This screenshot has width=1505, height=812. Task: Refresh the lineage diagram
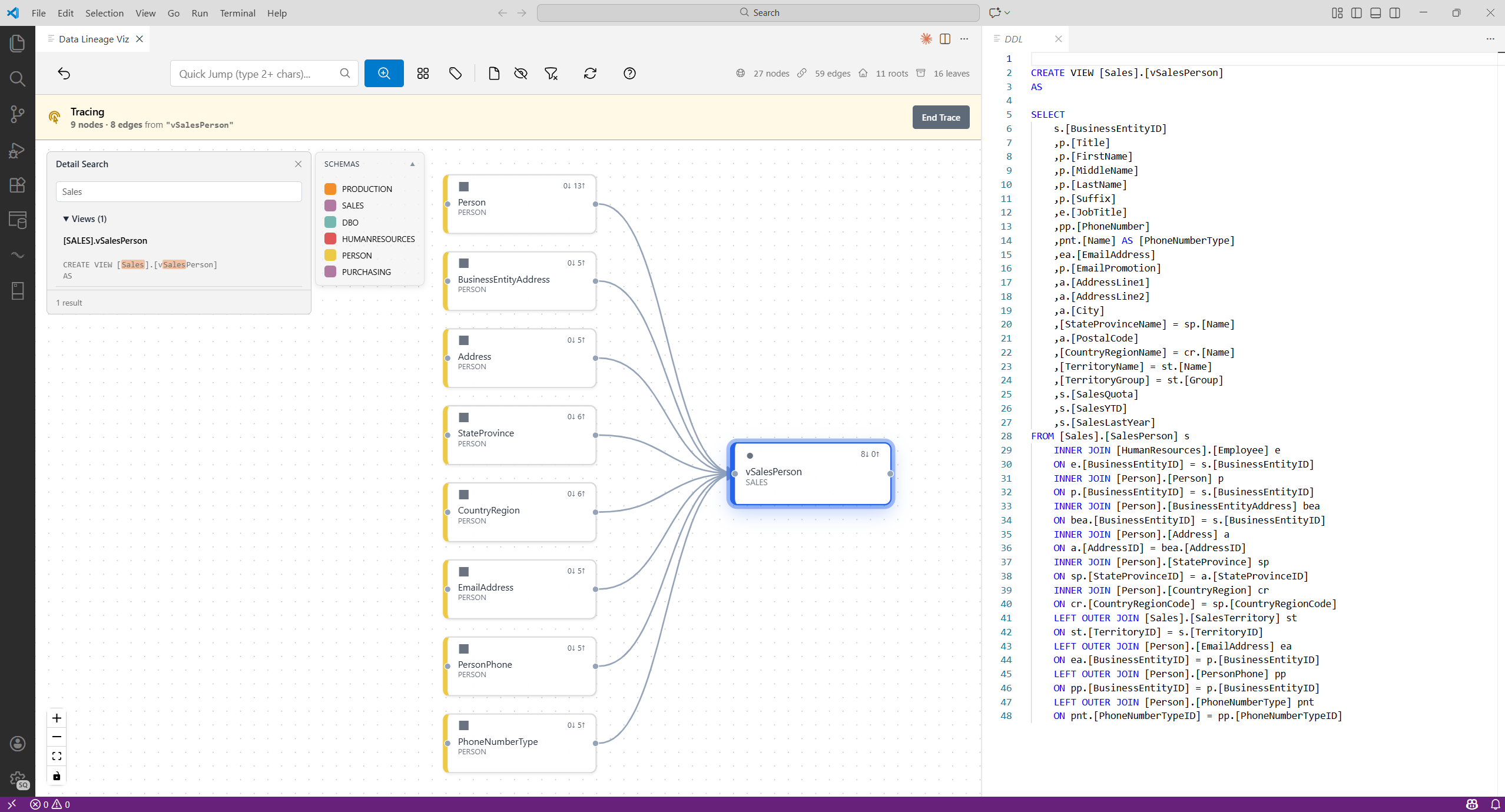590,73
